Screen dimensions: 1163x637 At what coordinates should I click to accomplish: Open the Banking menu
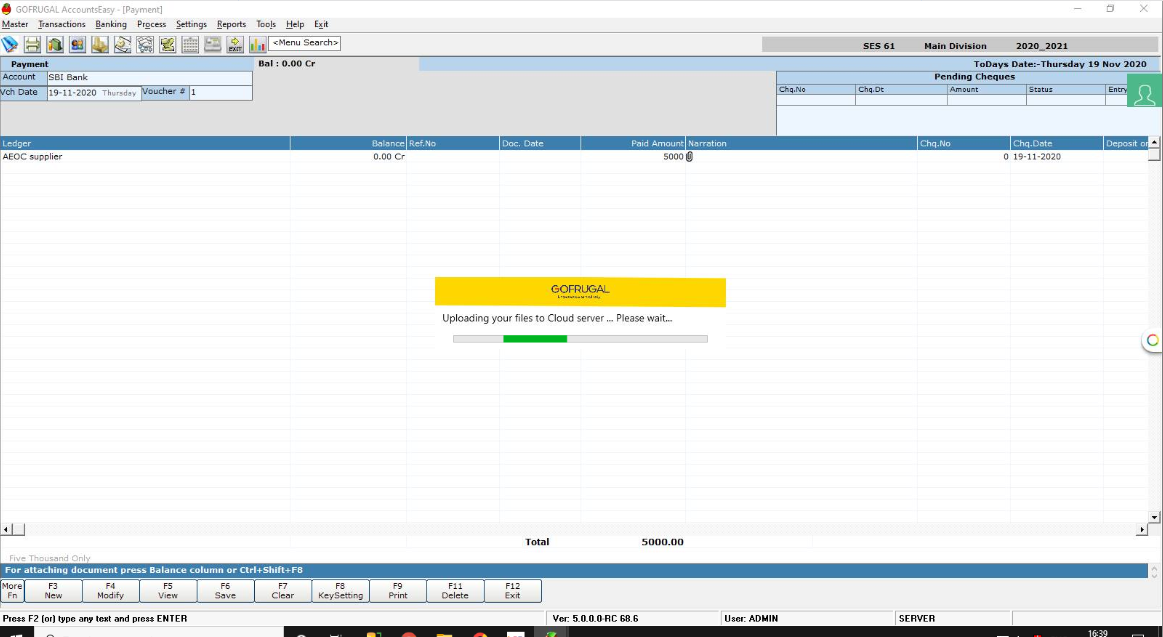pyautogui.click(x=111, y=24)
